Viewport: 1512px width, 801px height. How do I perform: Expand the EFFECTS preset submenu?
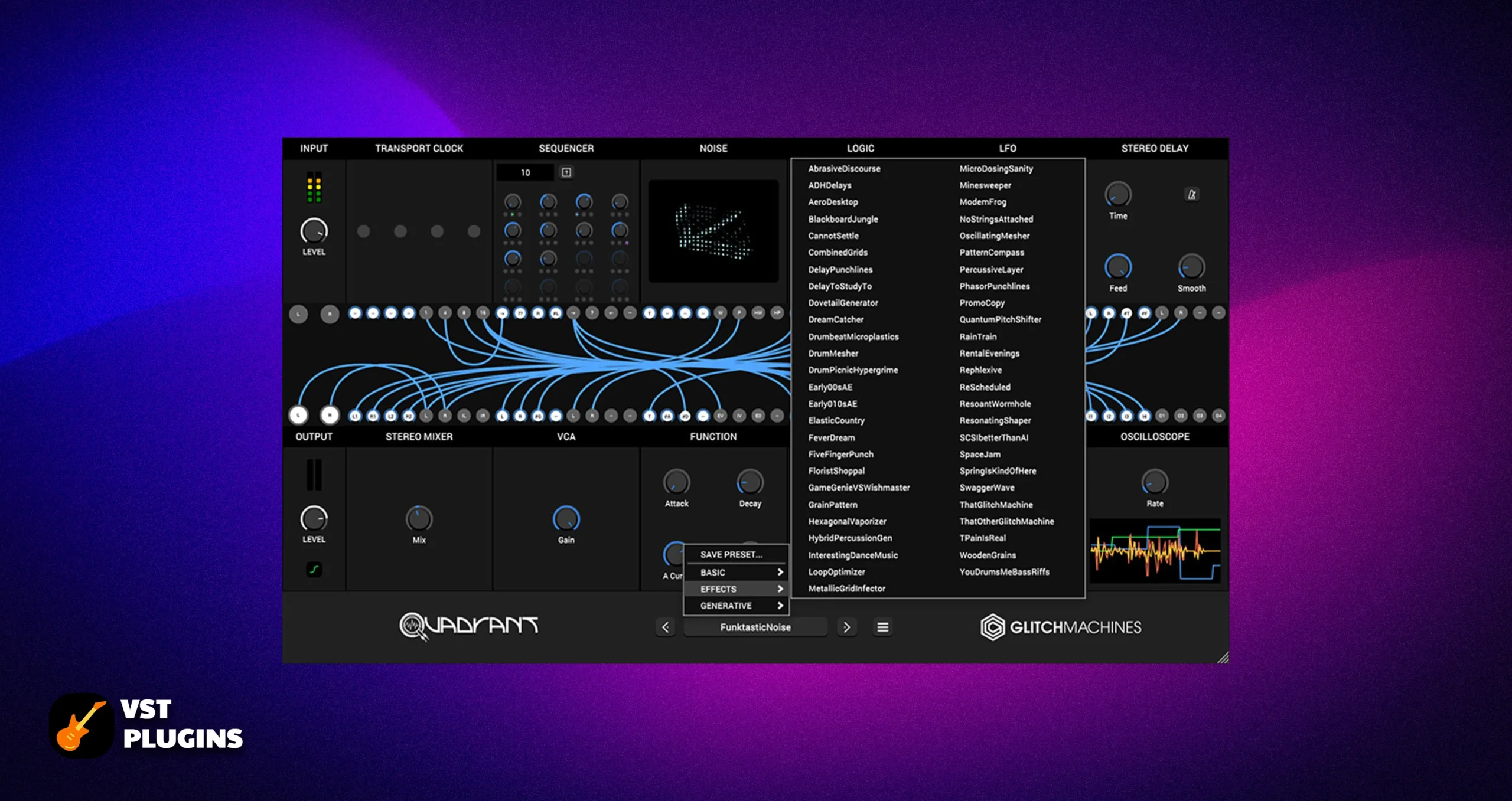pos(737,589)
